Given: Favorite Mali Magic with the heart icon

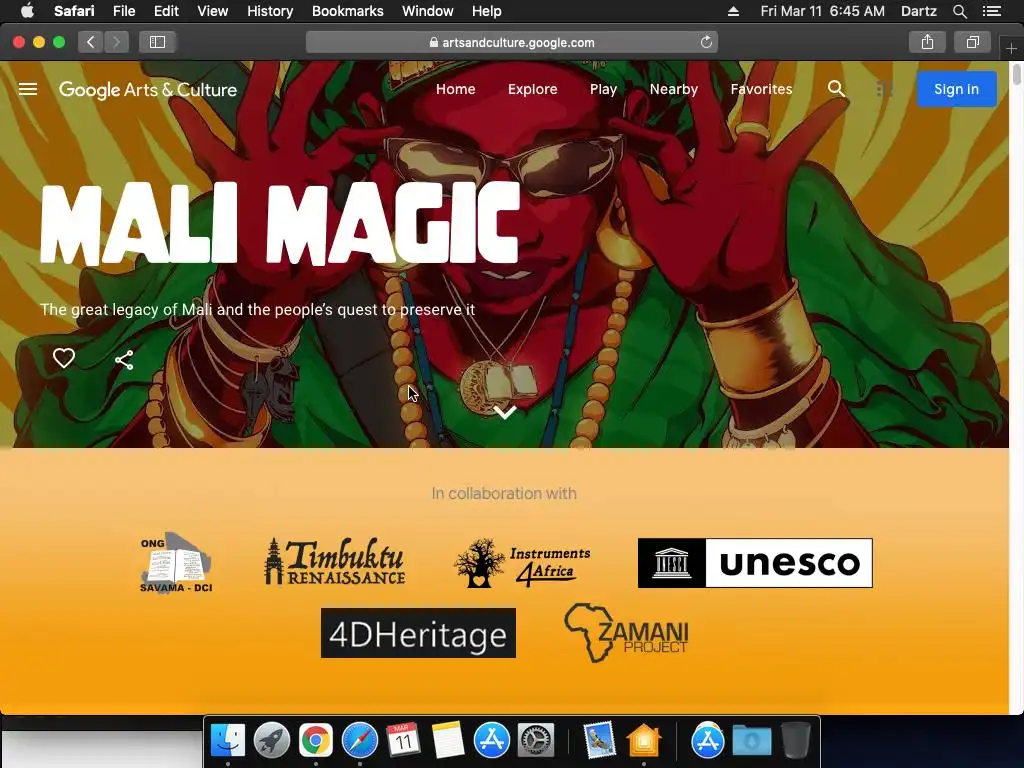Looking at the screenshot, I should pyautogui.click(x=64, y=358).
